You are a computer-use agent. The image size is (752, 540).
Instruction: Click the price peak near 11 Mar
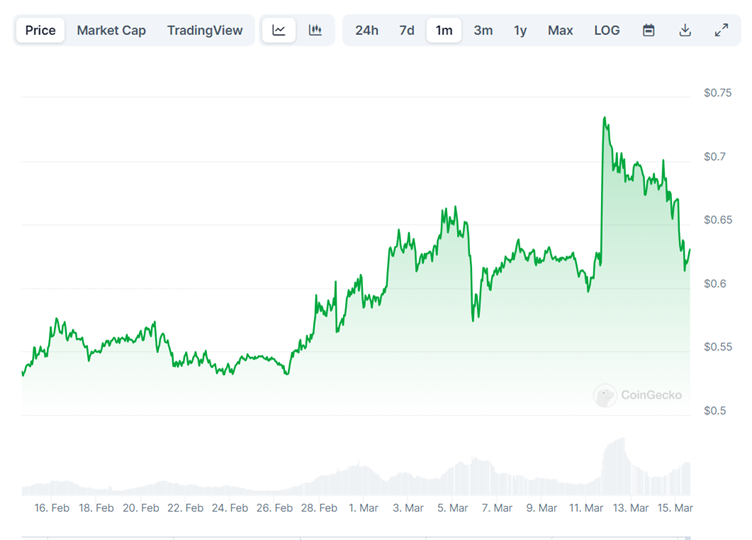(x=605, y=119)
